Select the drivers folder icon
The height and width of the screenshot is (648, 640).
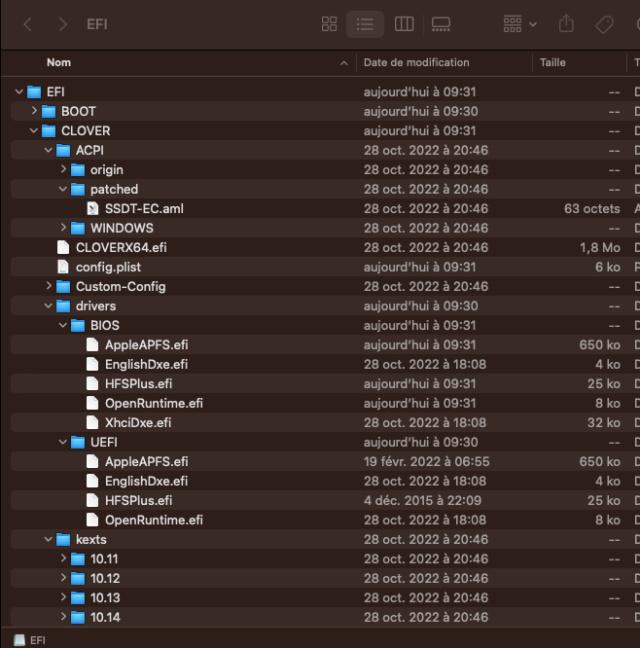coord(63,306)
